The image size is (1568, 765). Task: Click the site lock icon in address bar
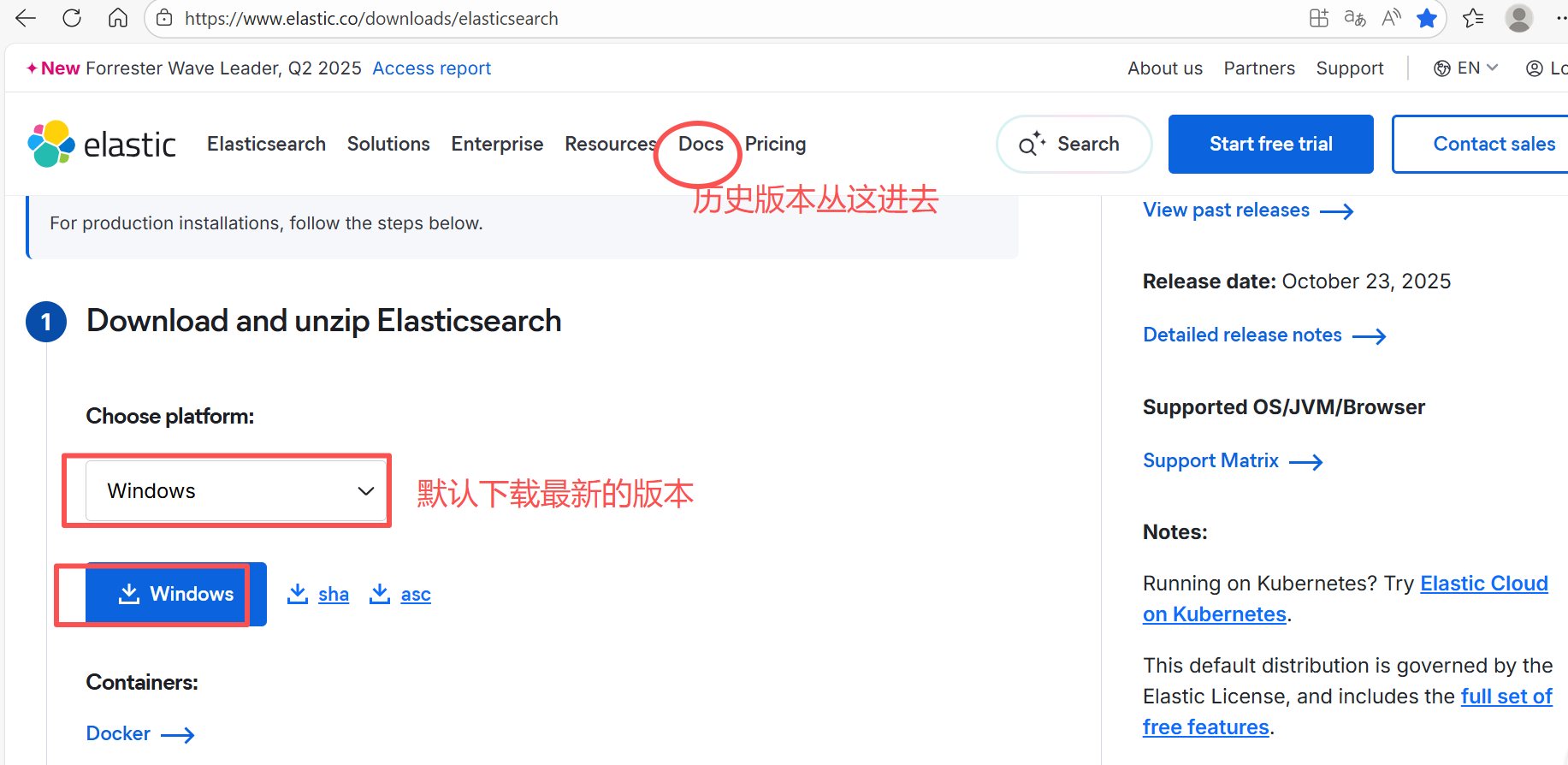tap(165, 18)
